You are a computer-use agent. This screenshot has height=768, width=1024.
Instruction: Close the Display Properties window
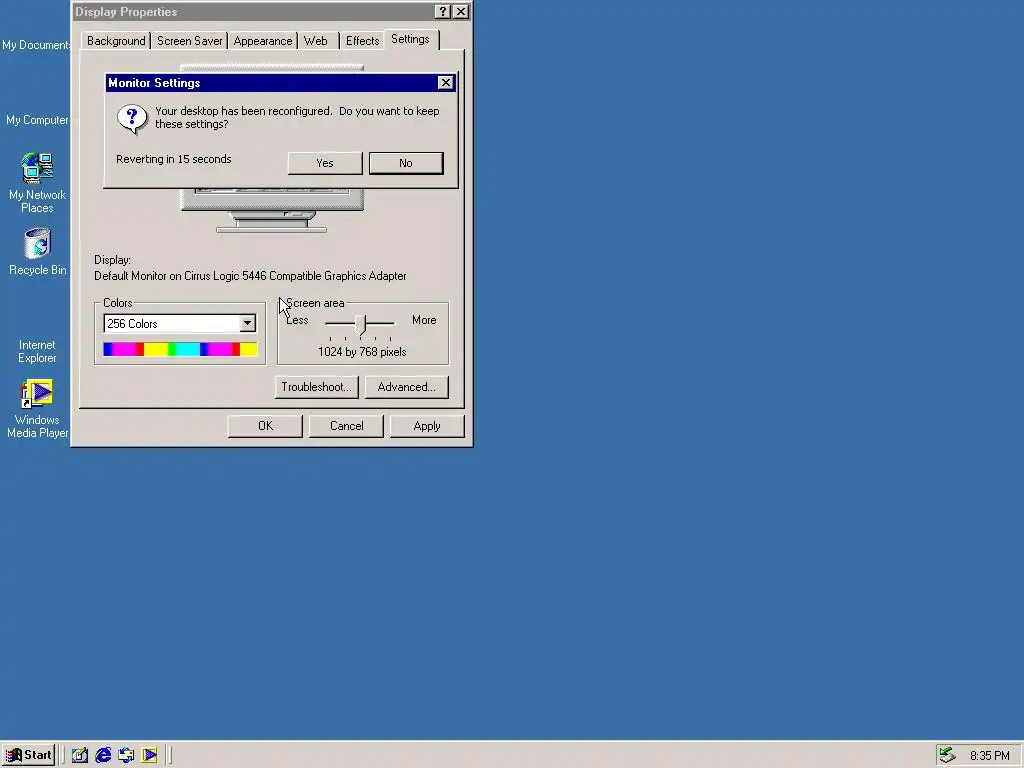click(461, 12)
